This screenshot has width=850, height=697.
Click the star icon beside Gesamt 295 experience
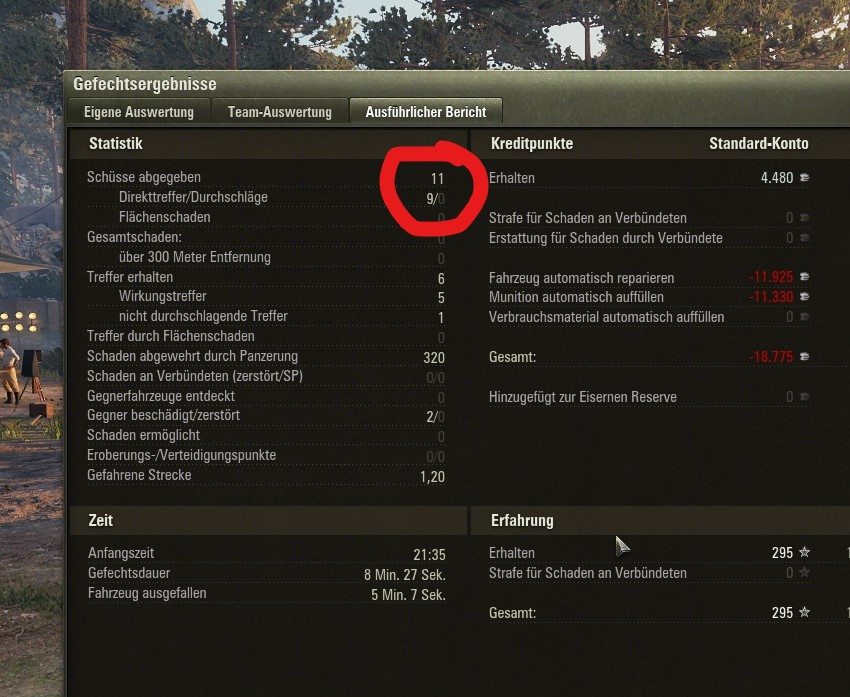[804, 612]
